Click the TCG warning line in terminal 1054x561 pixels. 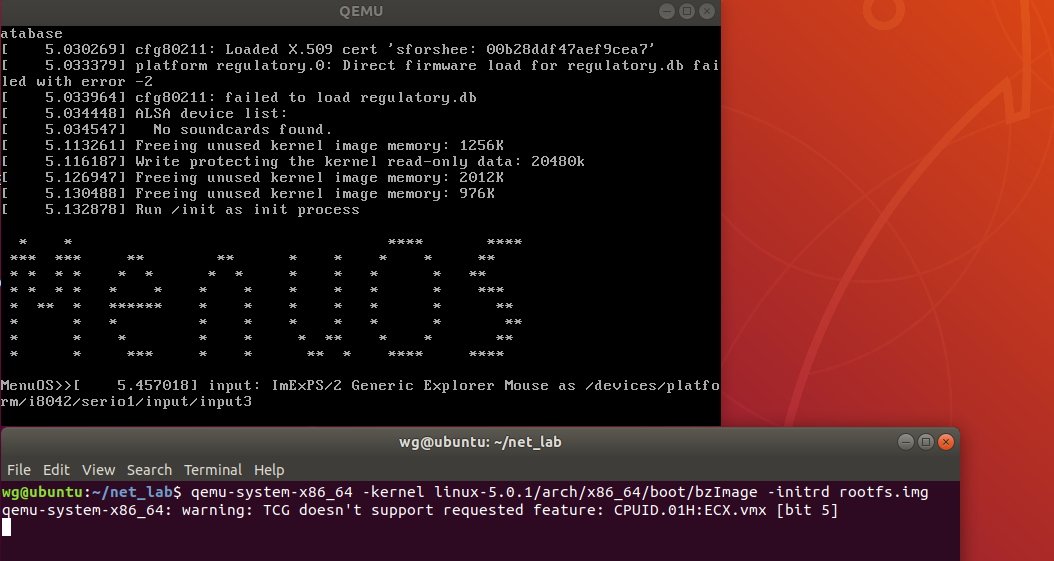pyautogui.click(x=420, y=511)
